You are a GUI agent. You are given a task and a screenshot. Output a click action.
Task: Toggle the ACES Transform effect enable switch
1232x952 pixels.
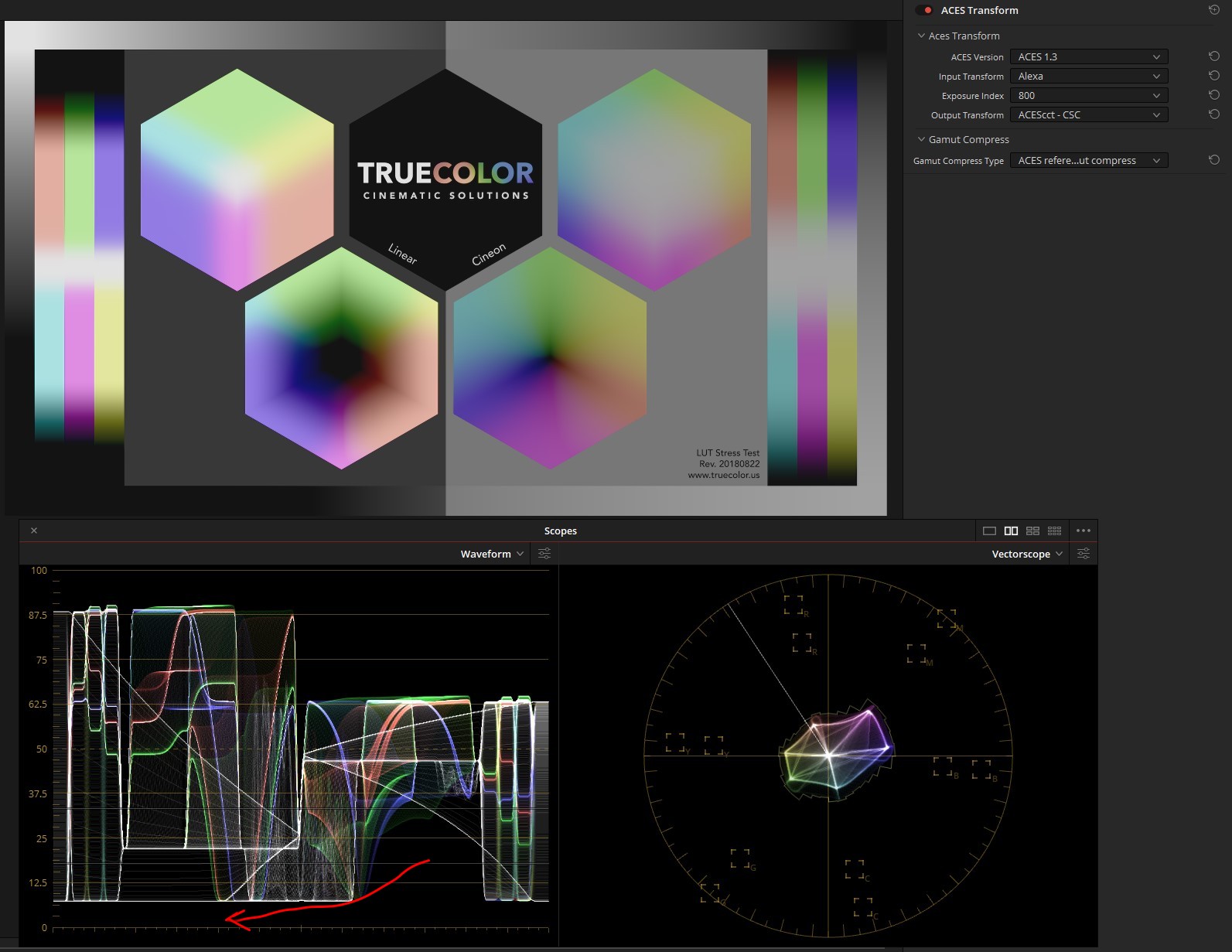tap(924, 10)
